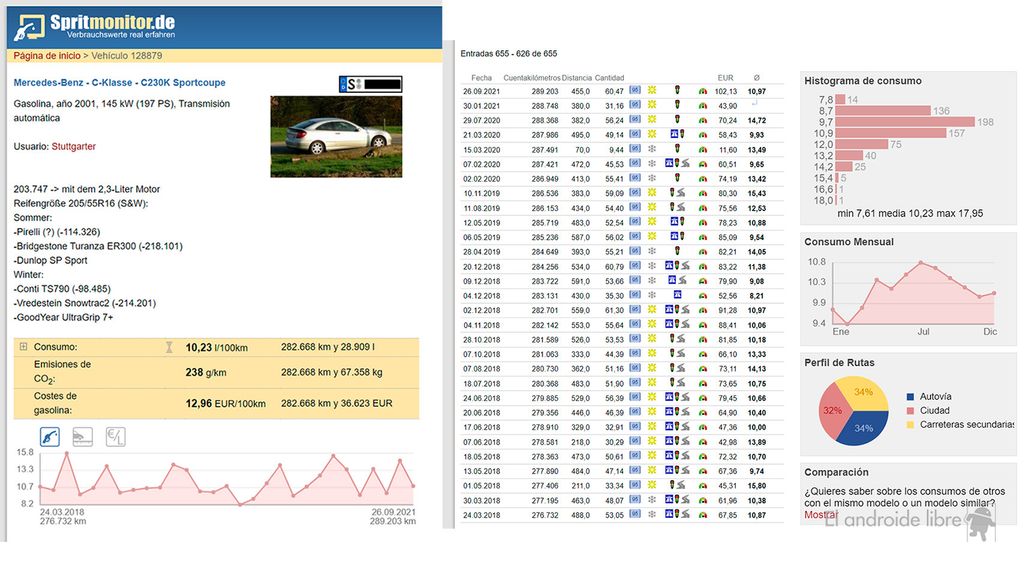Click the hourglass icon beside Consumo

[x=169, y=347]
